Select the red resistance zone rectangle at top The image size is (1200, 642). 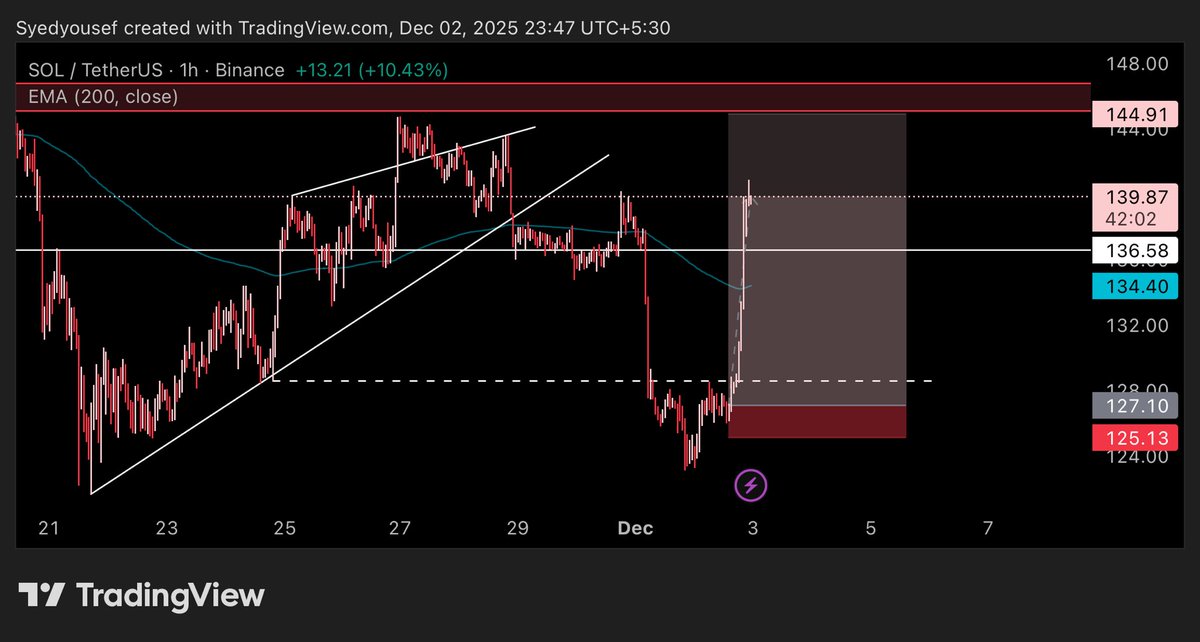(553, 97)
